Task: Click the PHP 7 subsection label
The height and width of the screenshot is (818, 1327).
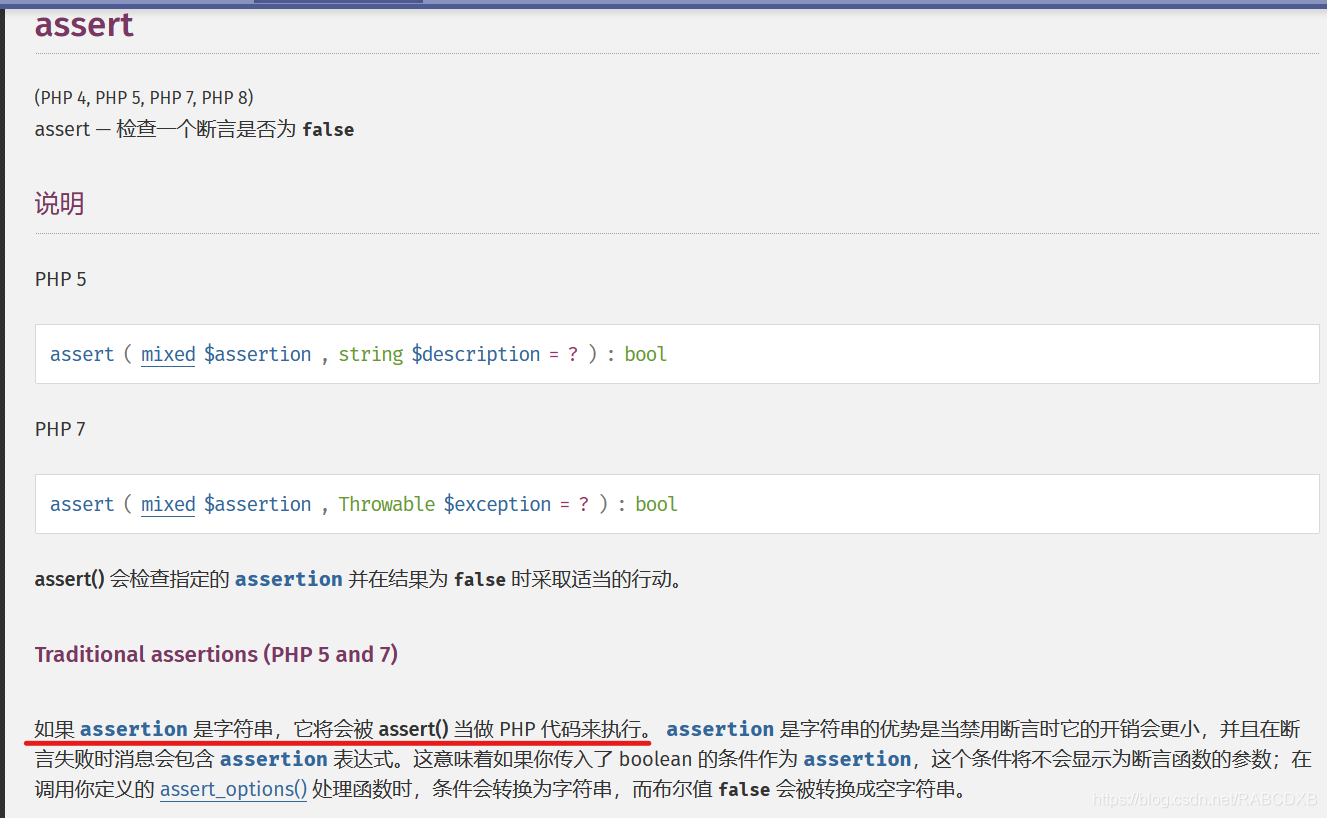Action: [x=60, y=429]
